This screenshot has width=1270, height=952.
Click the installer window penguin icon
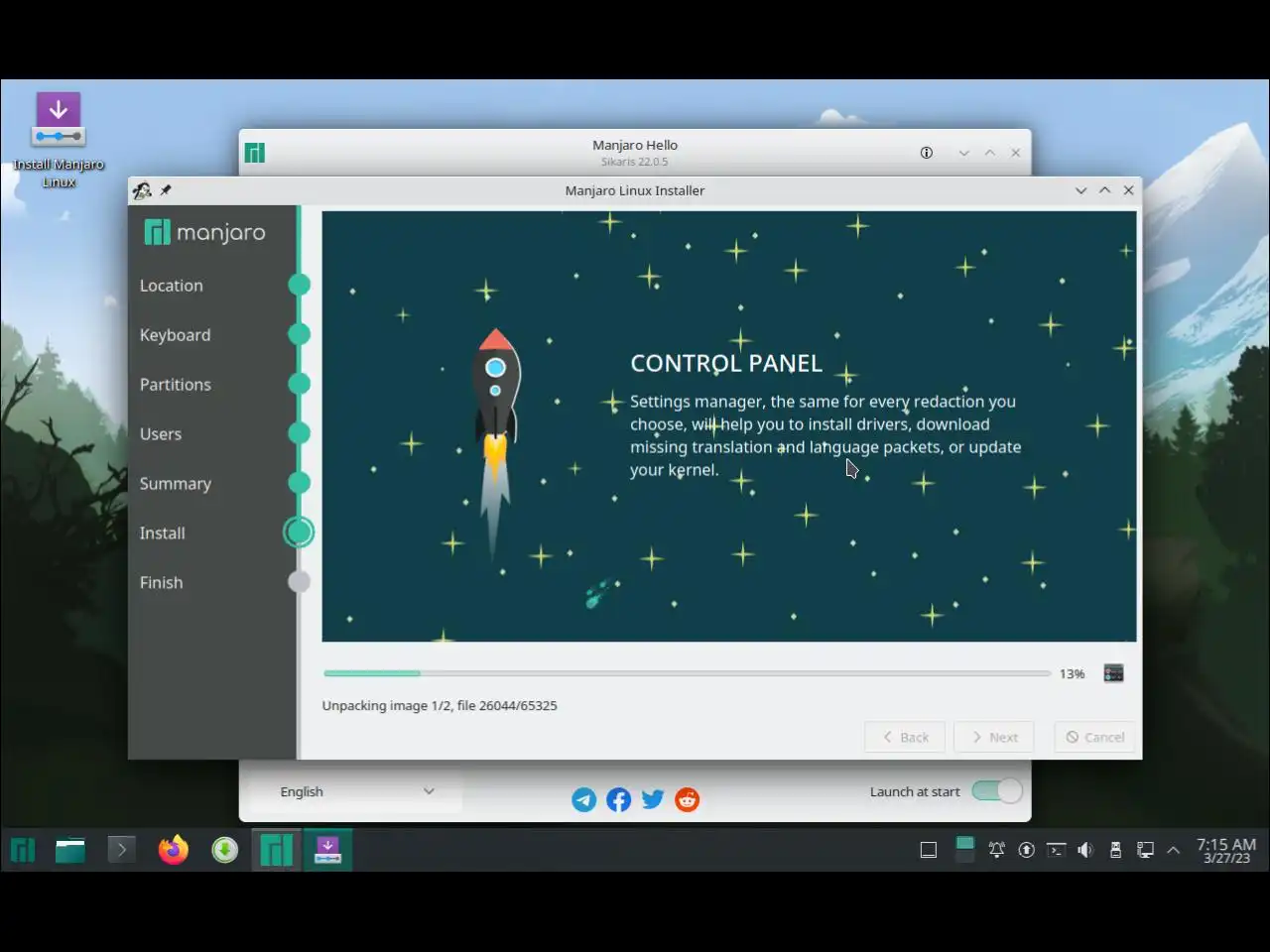[142, 190]
